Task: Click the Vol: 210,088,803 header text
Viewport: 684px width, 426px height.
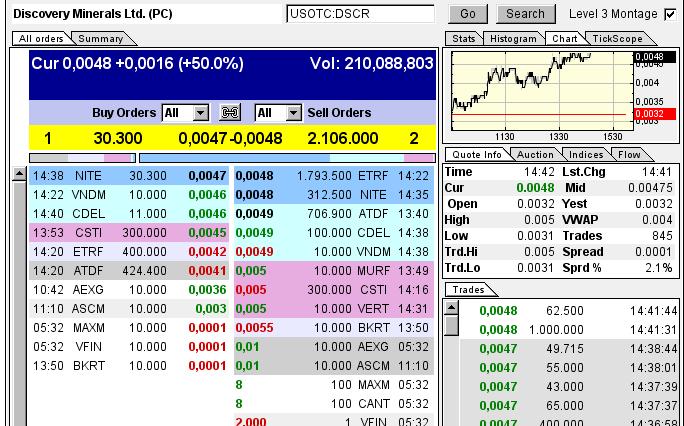Action: pos(371,64)
